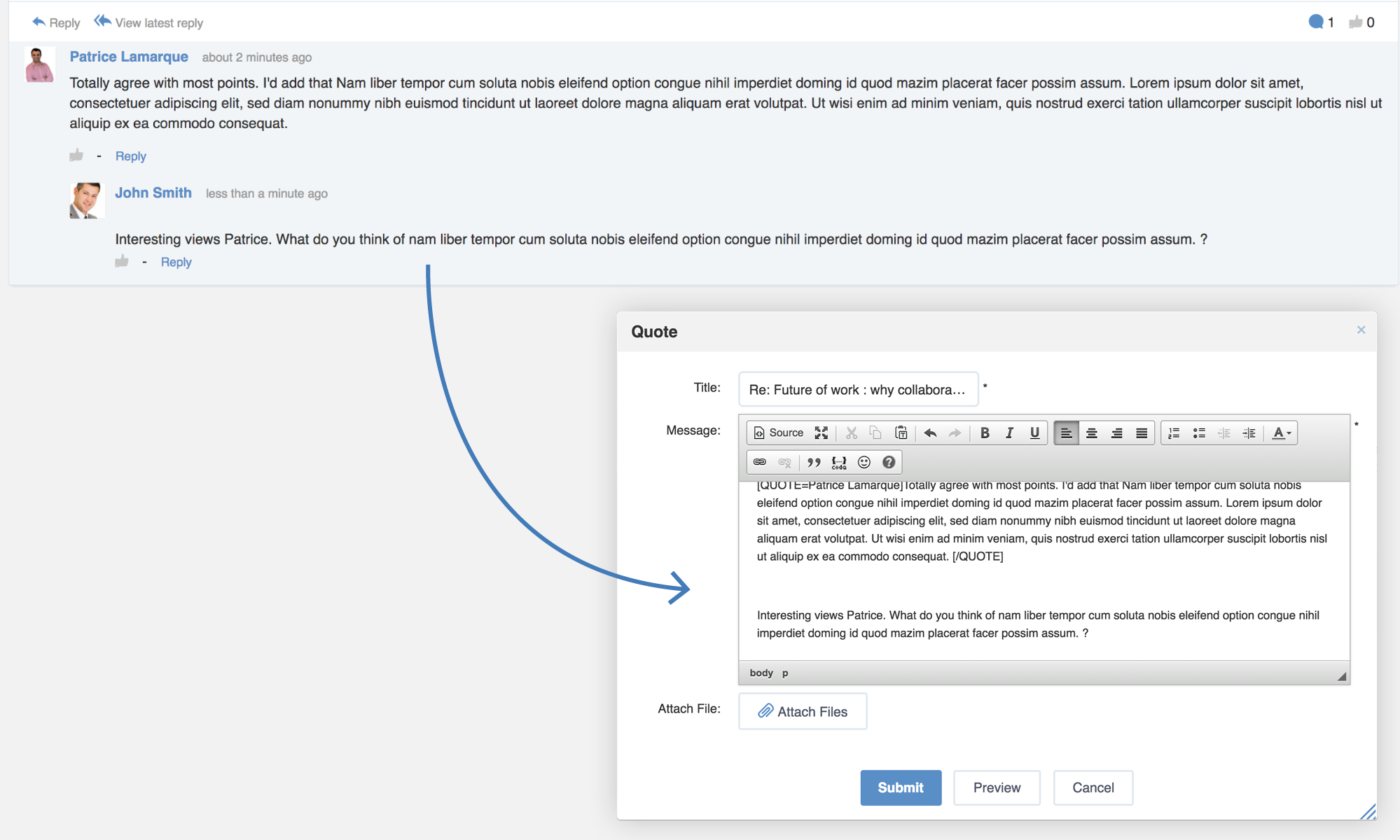1400x840 pixels.
Task: Click the redo action icon
Action: coord(955,432)
